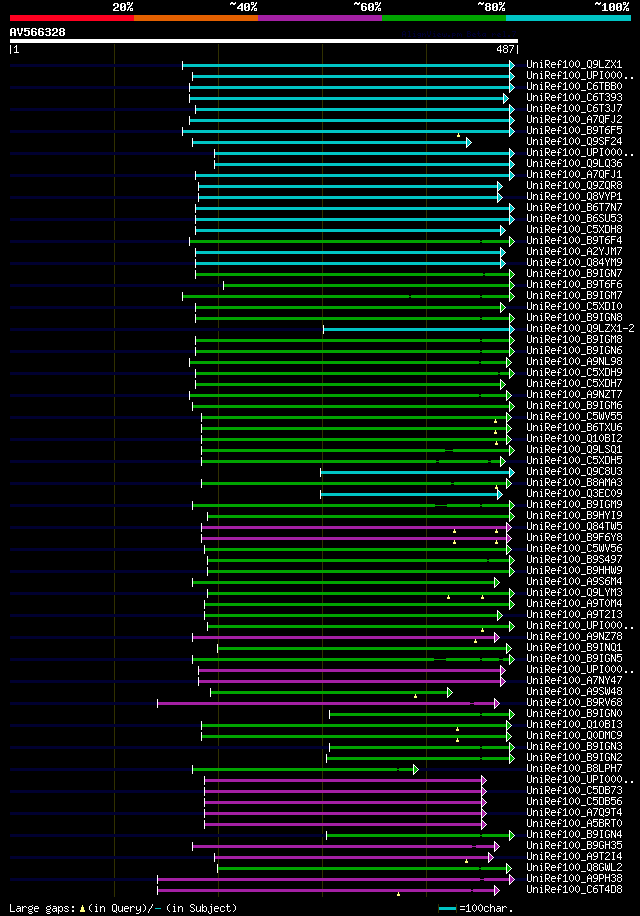
Task: Open hit UniRef100_C6TBB0
Action: [574, 86]
